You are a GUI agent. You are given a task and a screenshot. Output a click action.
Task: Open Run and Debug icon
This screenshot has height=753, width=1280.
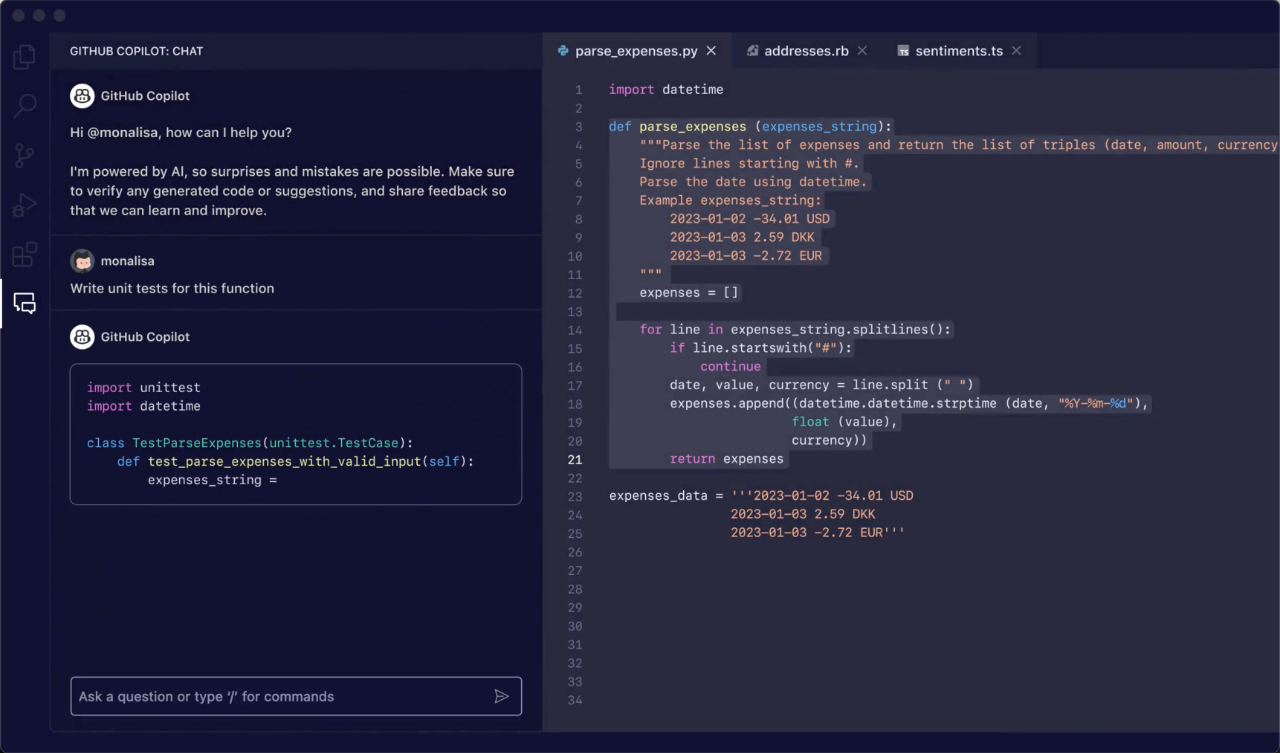pos(24,205)
